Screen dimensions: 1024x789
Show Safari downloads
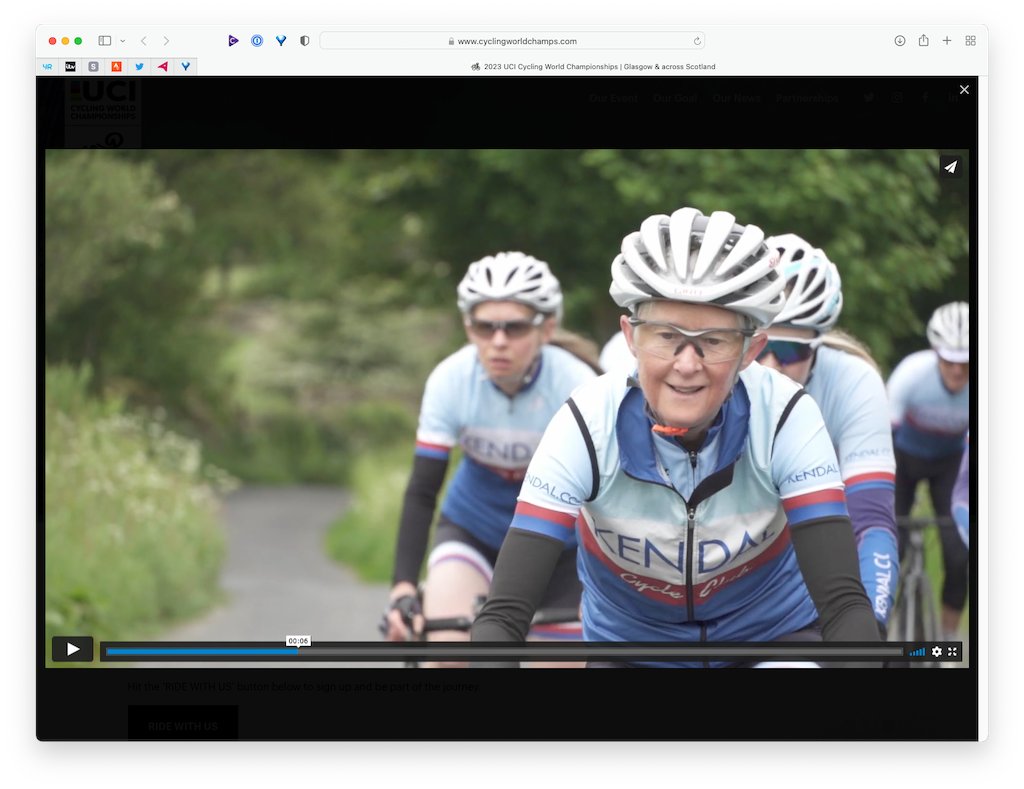tap(899, 40)
